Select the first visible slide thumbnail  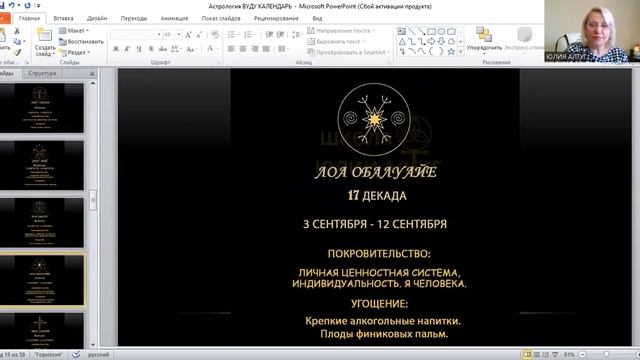42,108
